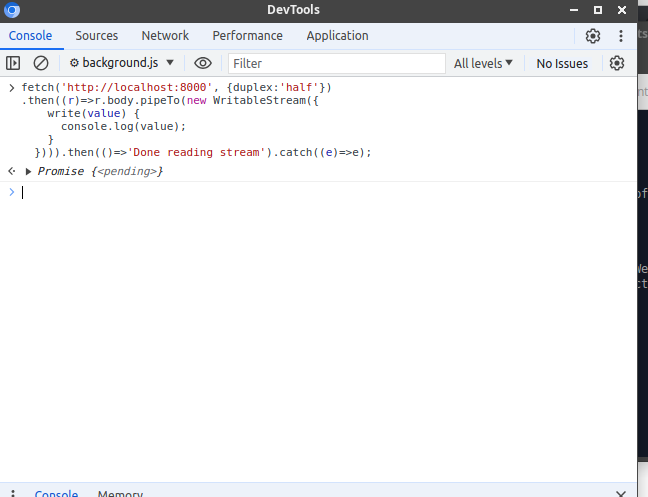
Task: Click the 'http://localhost:8000' string in the code
Action: click(137, 87)
